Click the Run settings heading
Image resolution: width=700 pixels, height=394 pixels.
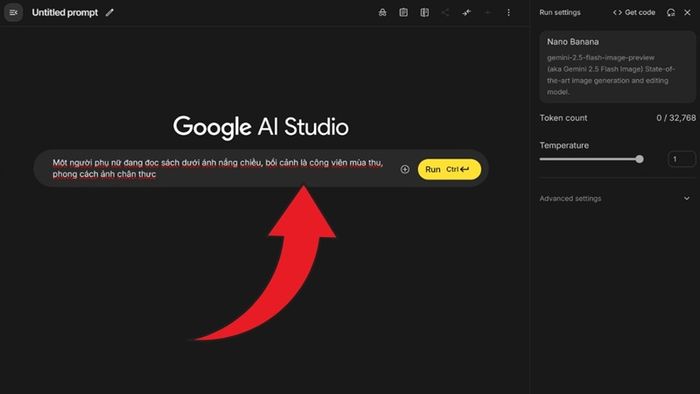(560, 12)
